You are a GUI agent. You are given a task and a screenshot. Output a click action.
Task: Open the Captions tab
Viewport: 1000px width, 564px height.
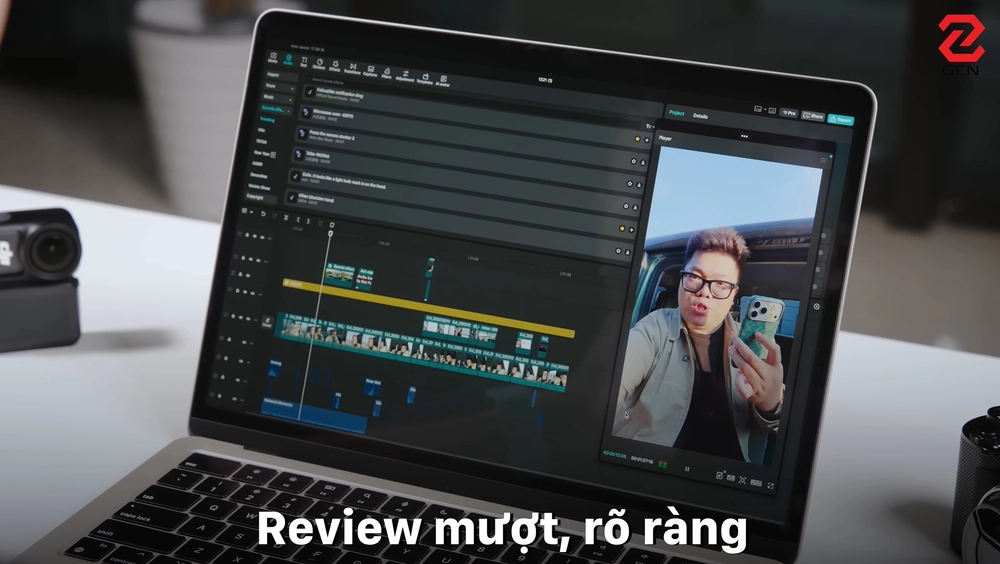(x=371, y=71)
